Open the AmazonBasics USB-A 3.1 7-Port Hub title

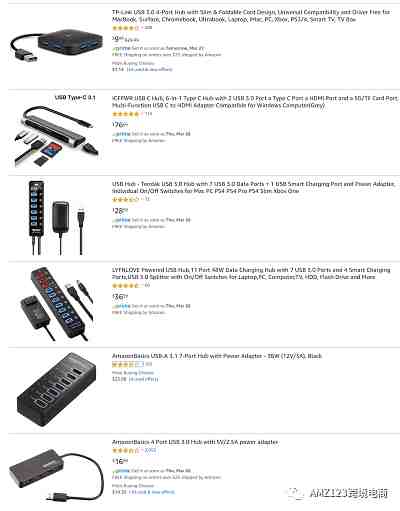(x=217, y=356)
